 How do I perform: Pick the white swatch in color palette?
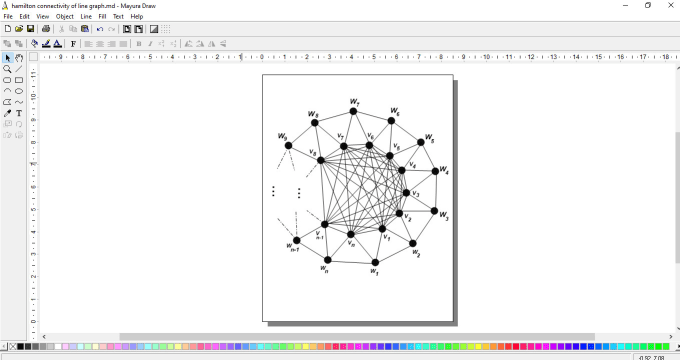[x=58, y=347]
